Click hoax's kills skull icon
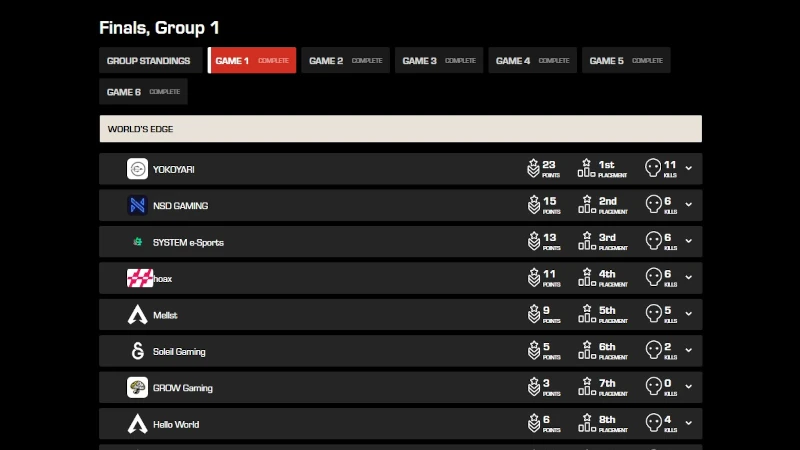The image size is (800, 450). point(654,277)
